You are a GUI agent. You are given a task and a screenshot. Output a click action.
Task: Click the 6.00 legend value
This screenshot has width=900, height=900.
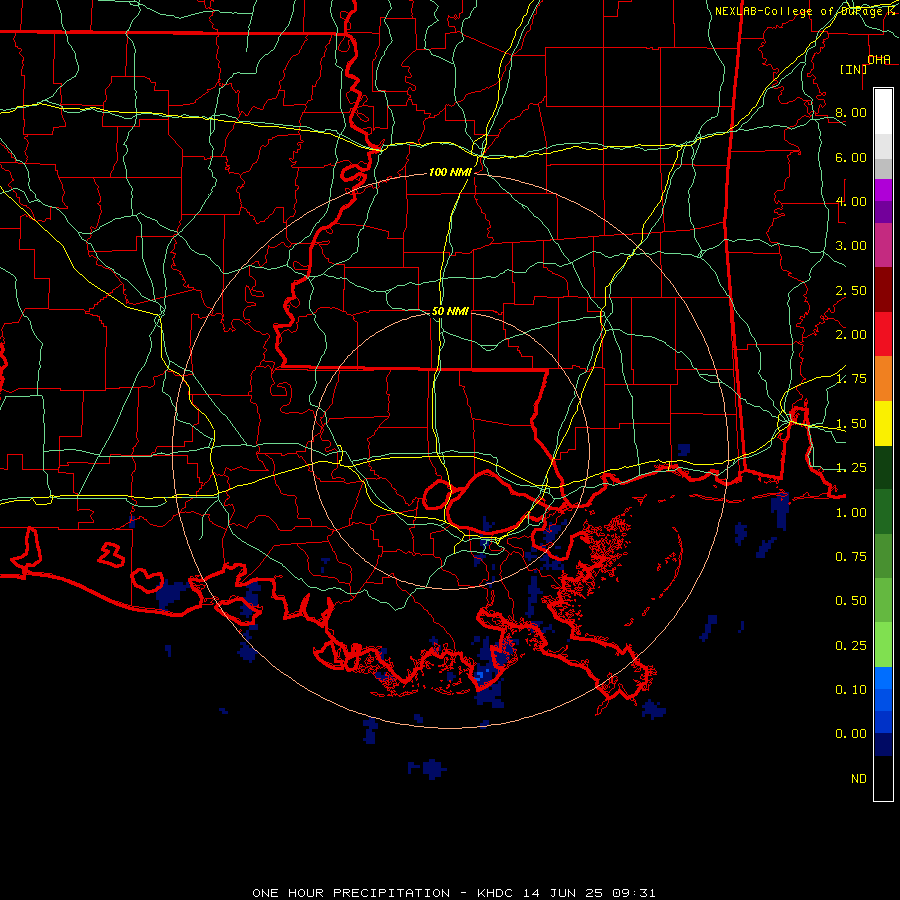[x=851, y=157]
